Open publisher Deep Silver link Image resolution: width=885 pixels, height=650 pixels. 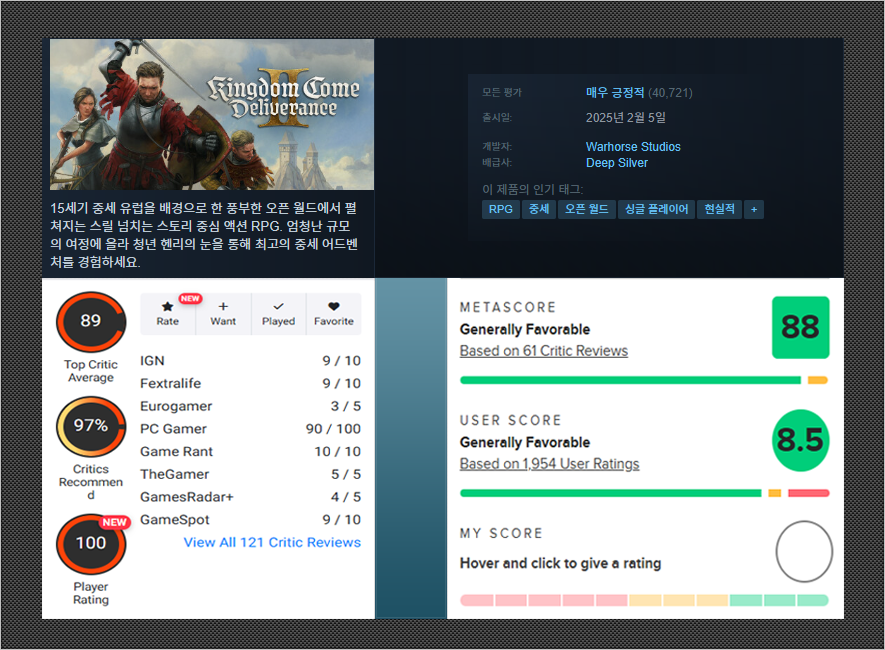[x=616, y=163]
